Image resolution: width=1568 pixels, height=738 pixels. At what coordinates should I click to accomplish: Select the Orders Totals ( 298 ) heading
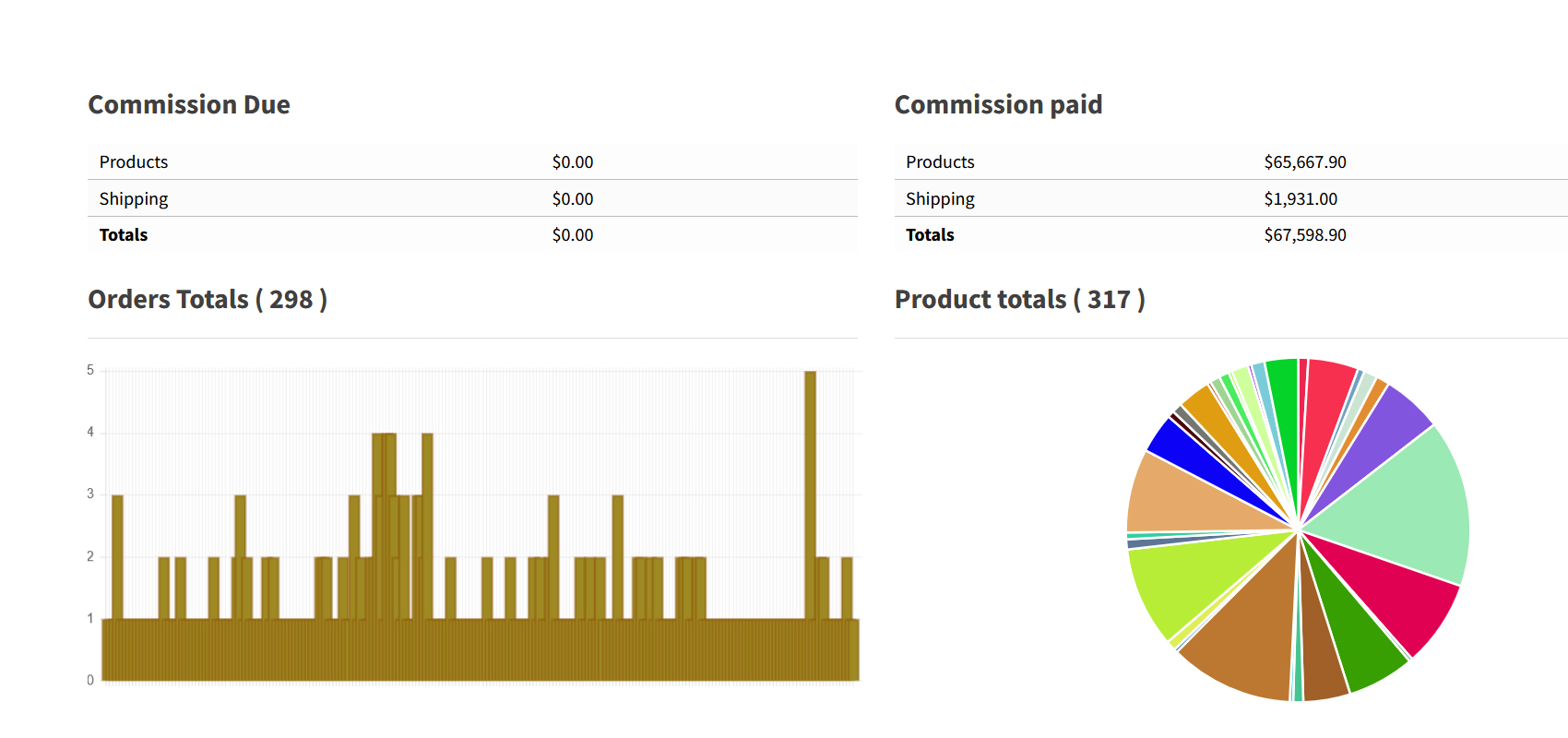(208, 300)
